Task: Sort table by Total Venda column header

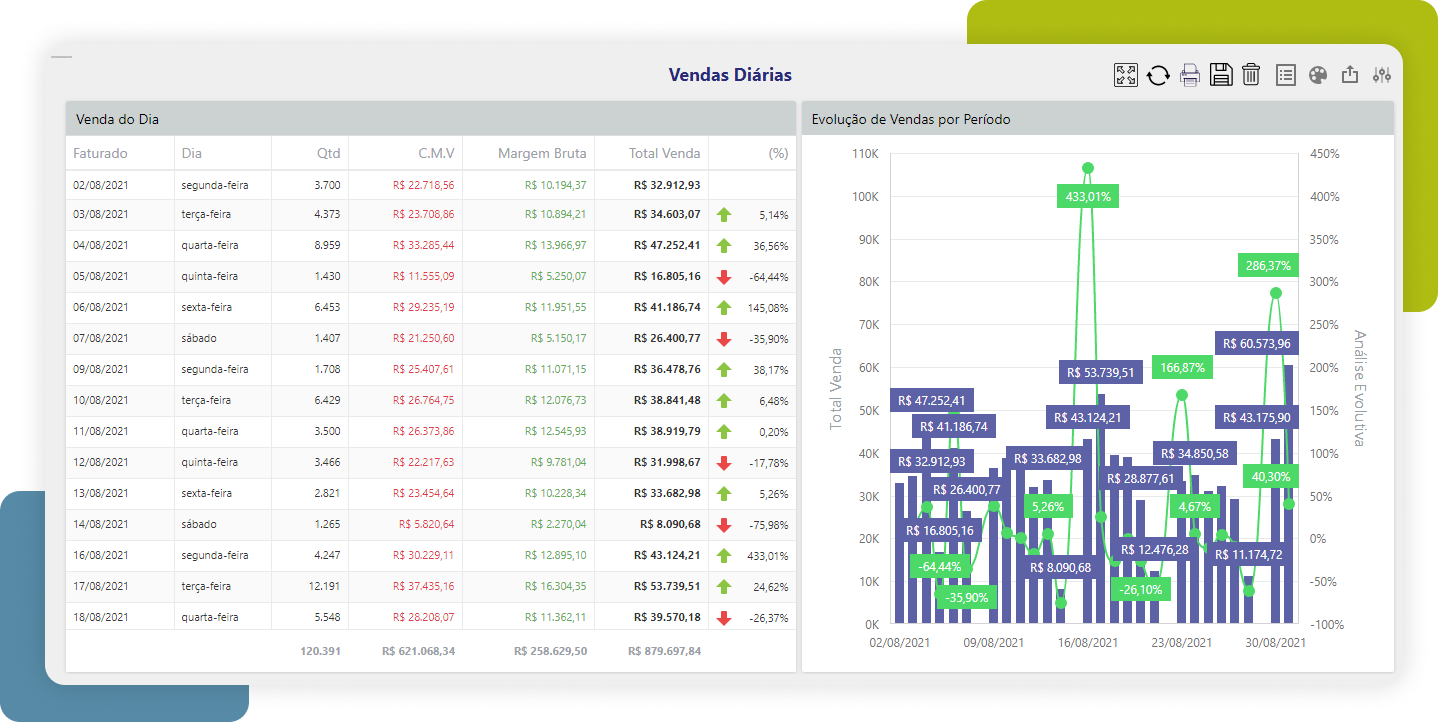Action: coord(664,154)
